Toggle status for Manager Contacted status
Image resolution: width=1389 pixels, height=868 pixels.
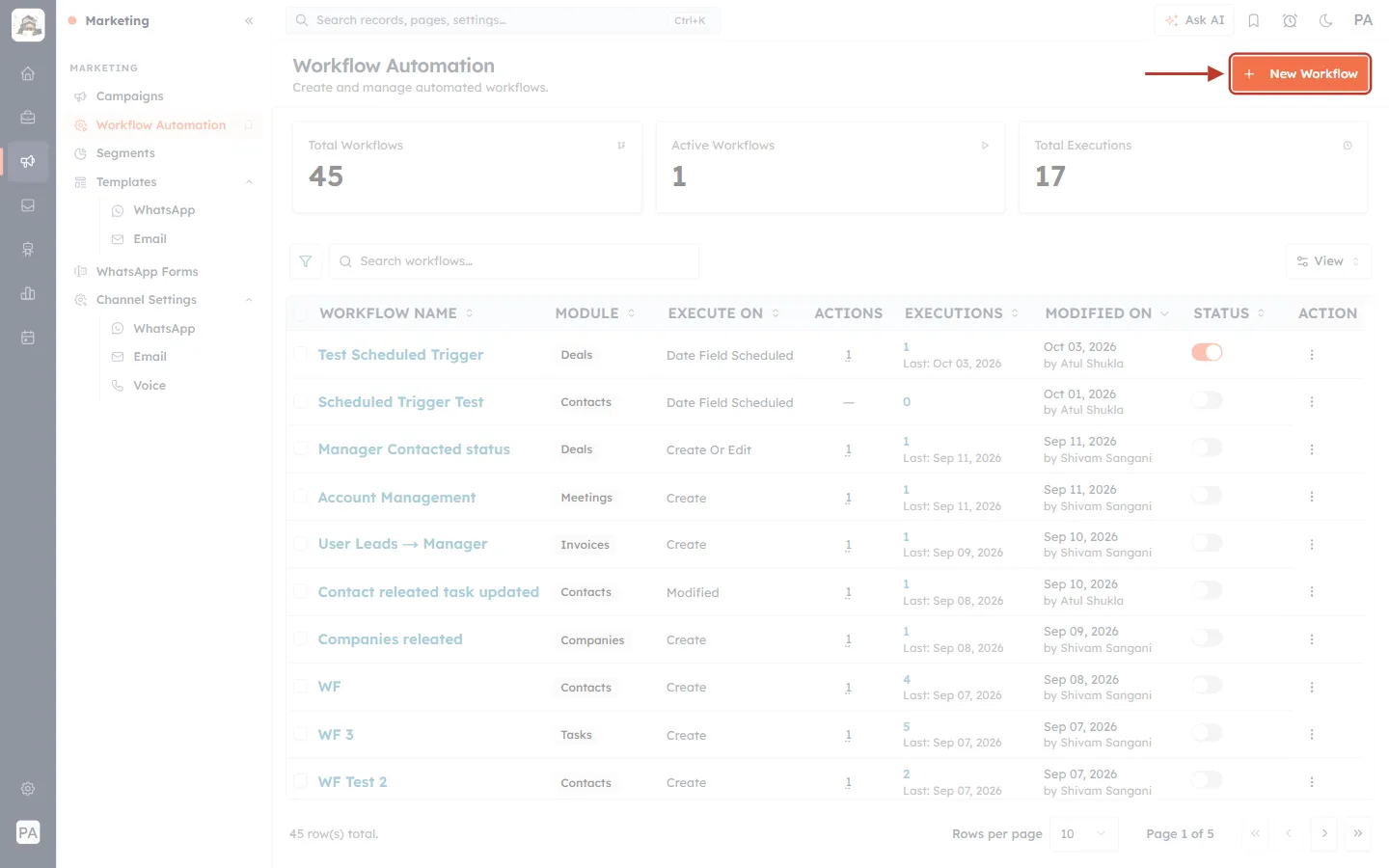tap(1207, 447)
